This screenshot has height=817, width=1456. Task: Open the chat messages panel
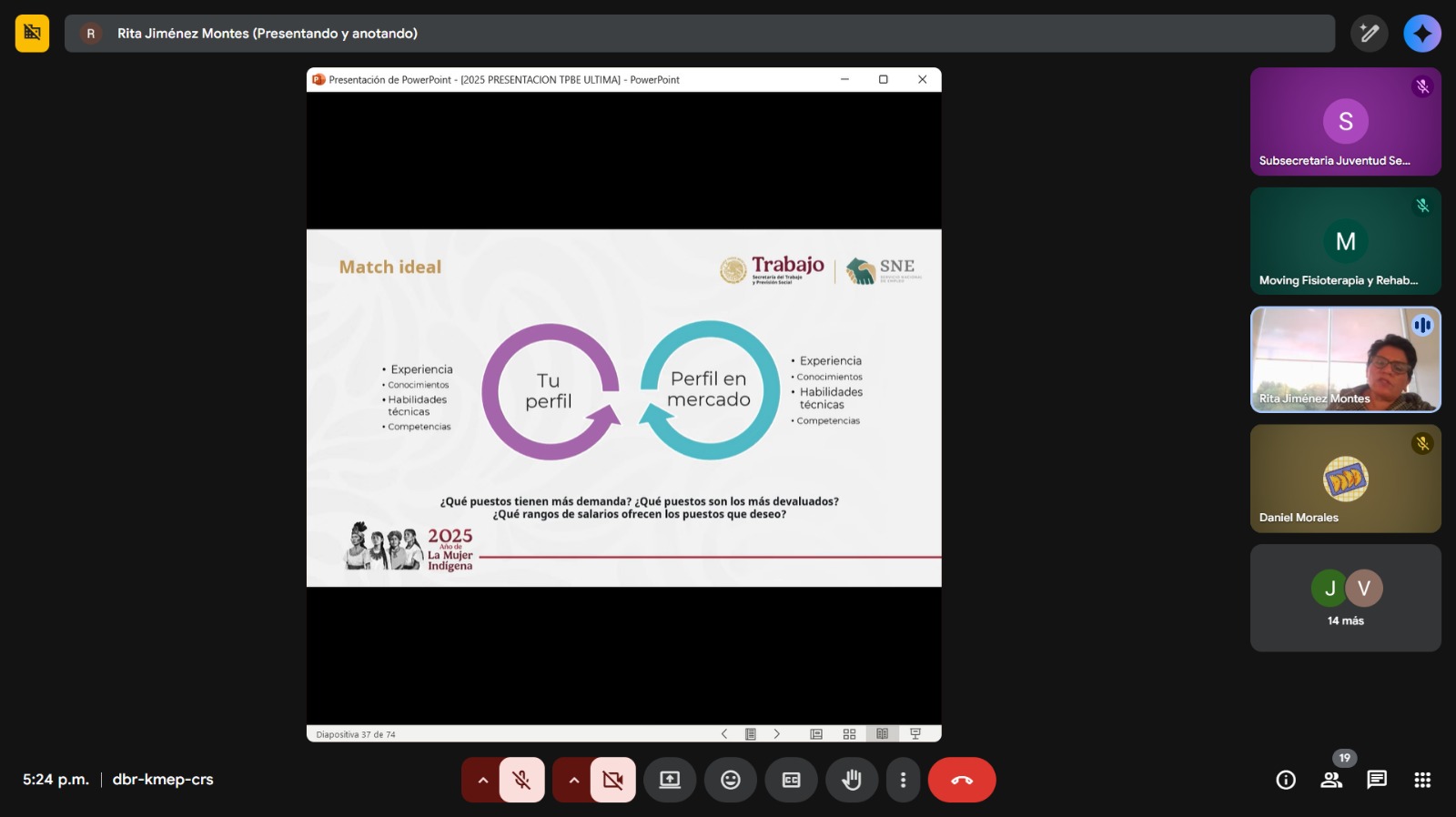click(1376, 780)
